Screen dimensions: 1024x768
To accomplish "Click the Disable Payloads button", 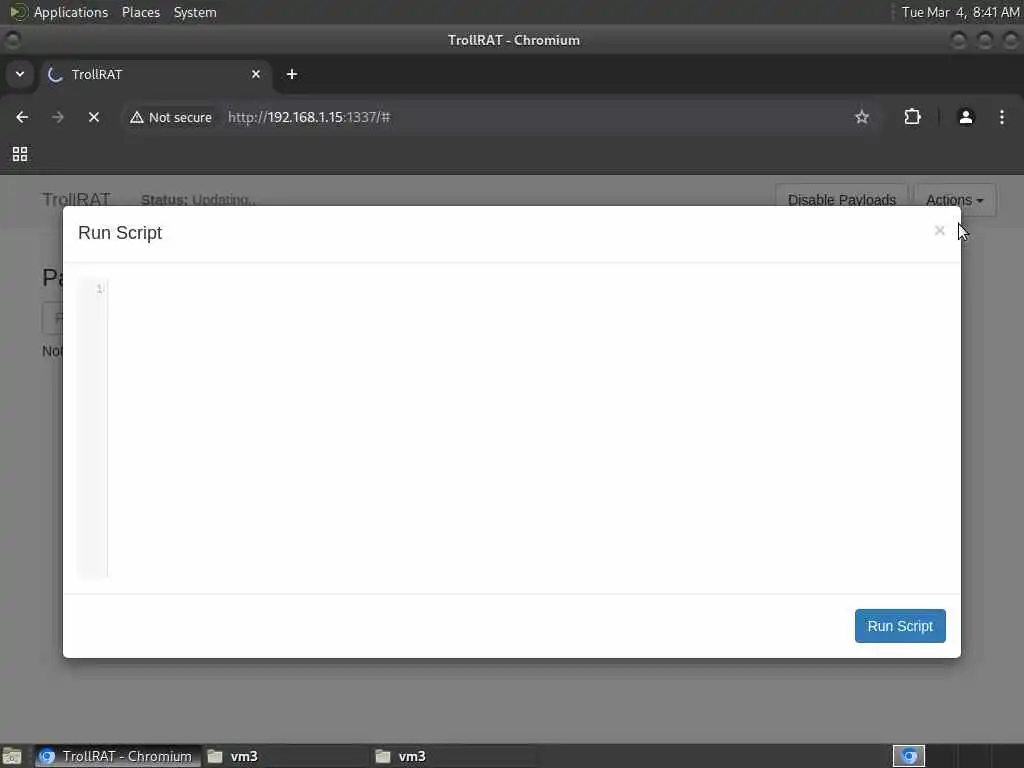I will pos(841,200).
